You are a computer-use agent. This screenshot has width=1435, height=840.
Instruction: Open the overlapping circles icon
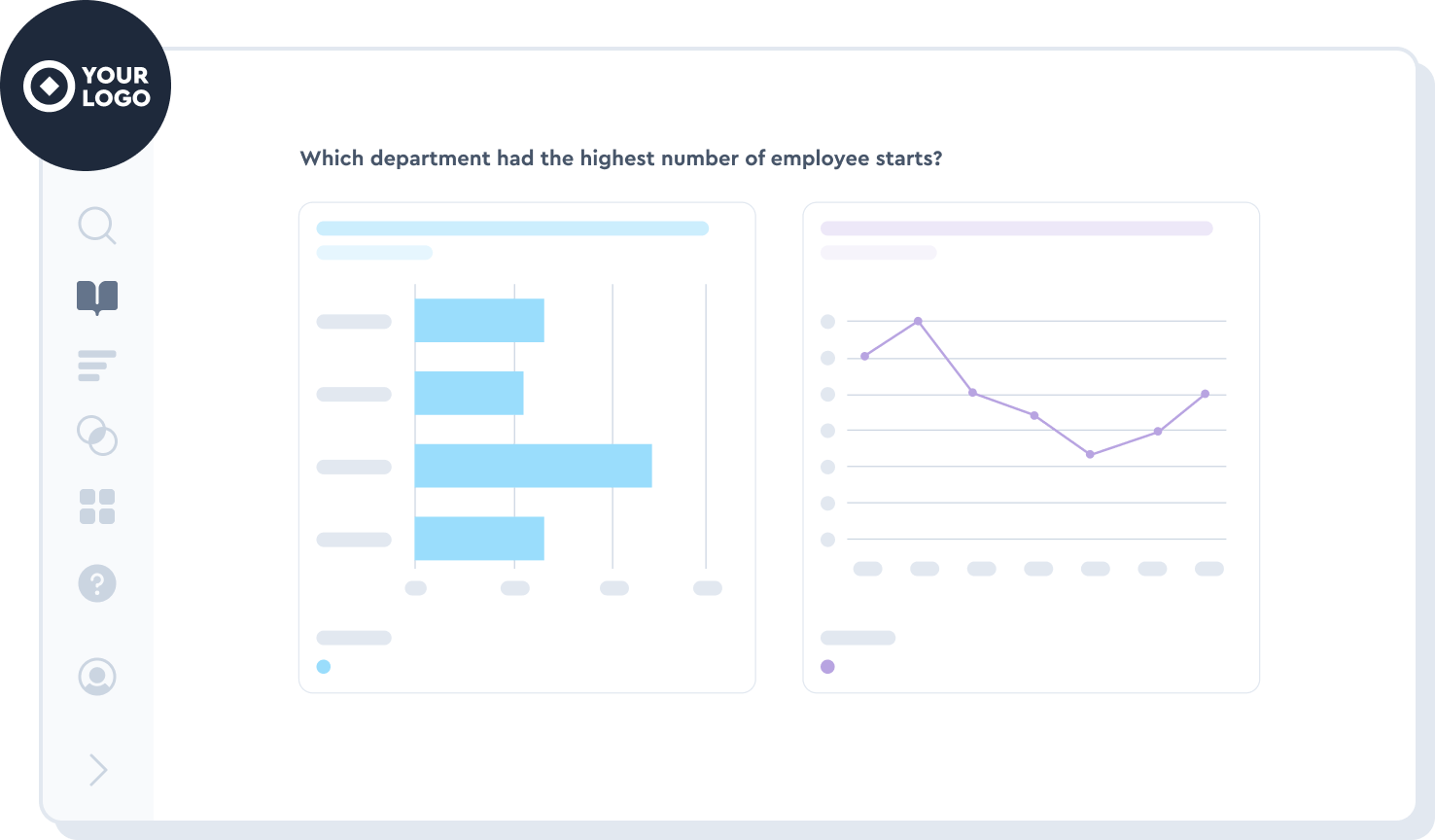point(97,436)
